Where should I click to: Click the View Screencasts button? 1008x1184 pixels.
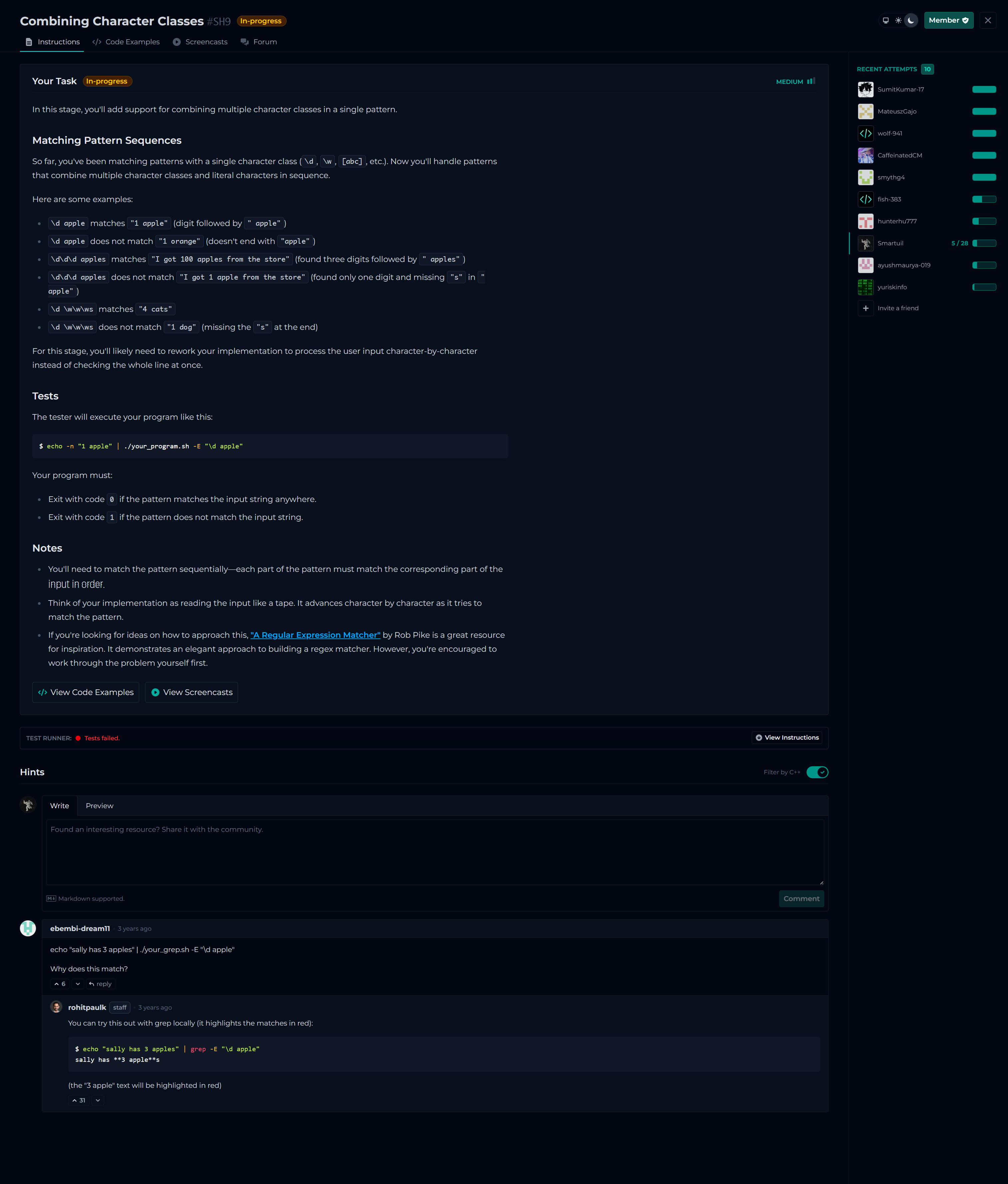pyautogui.click(x=191, y=693)
